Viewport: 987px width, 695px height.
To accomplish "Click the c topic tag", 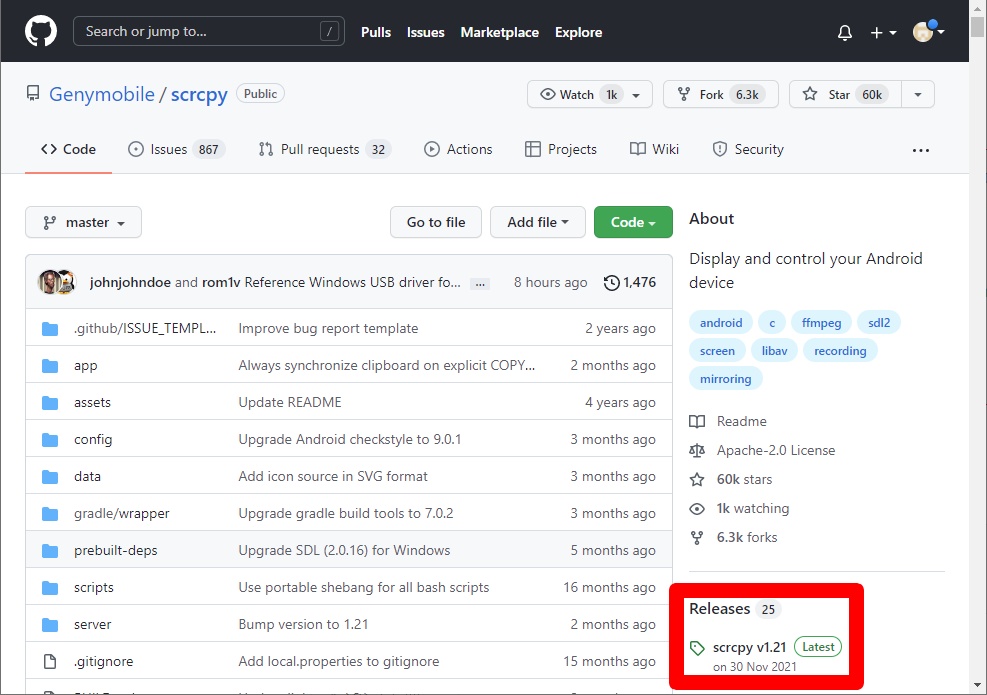I will pos(772,323).
